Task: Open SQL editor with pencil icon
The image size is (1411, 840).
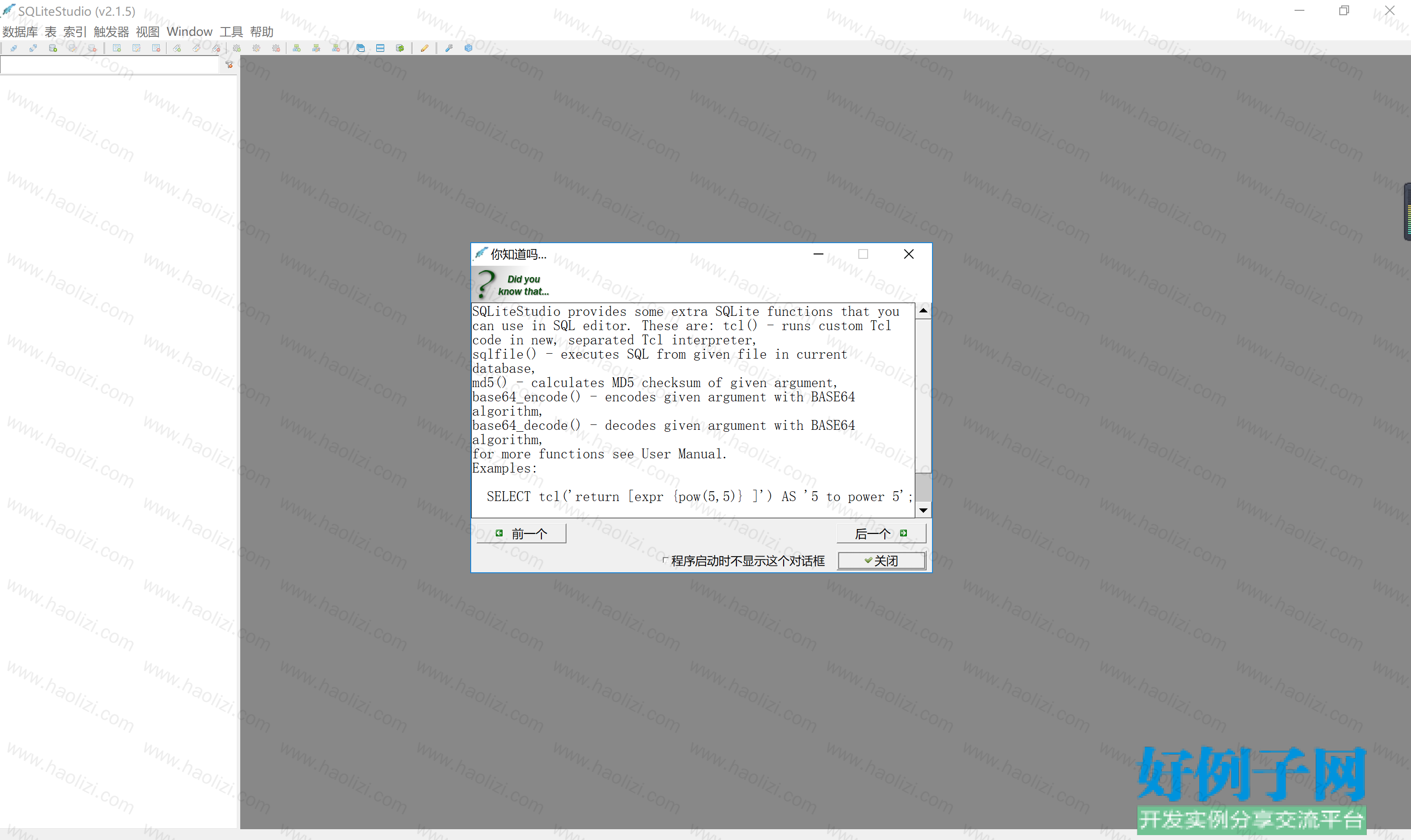Action: (x=424, y=48)
